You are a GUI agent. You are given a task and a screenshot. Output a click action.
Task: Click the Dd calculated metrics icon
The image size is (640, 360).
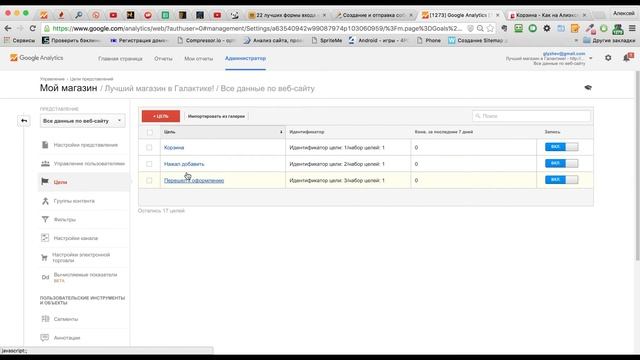pyautogui.click(x=45, y=278)
